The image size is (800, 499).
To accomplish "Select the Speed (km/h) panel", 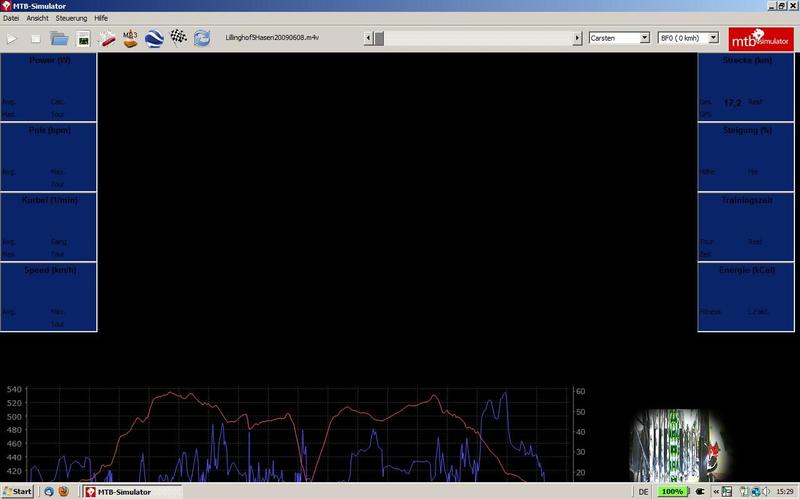I will coord(48,297).
